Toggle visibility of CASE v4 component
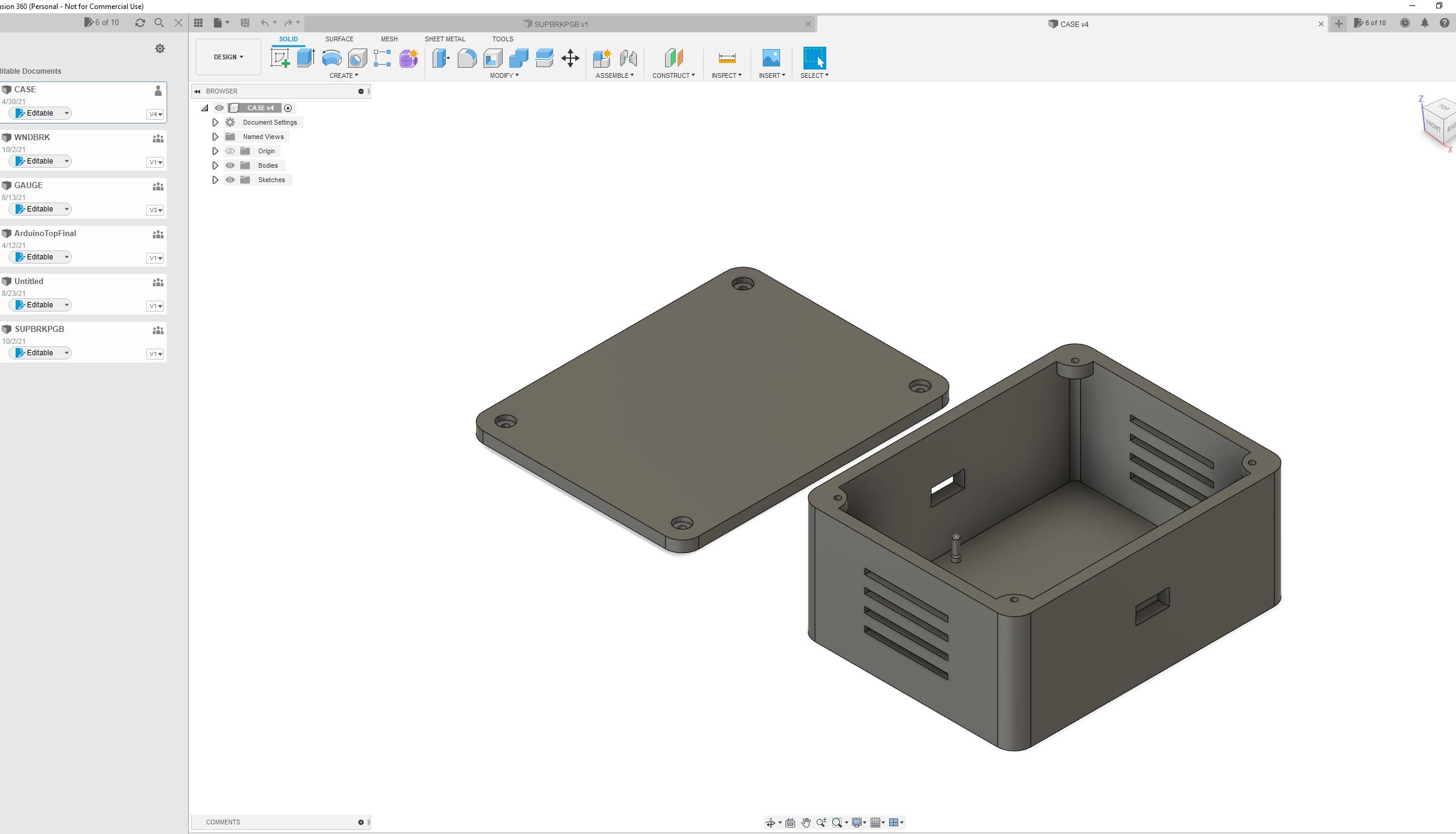The height and width of the screenshot is (834, 1456). [x=219, y=108]
